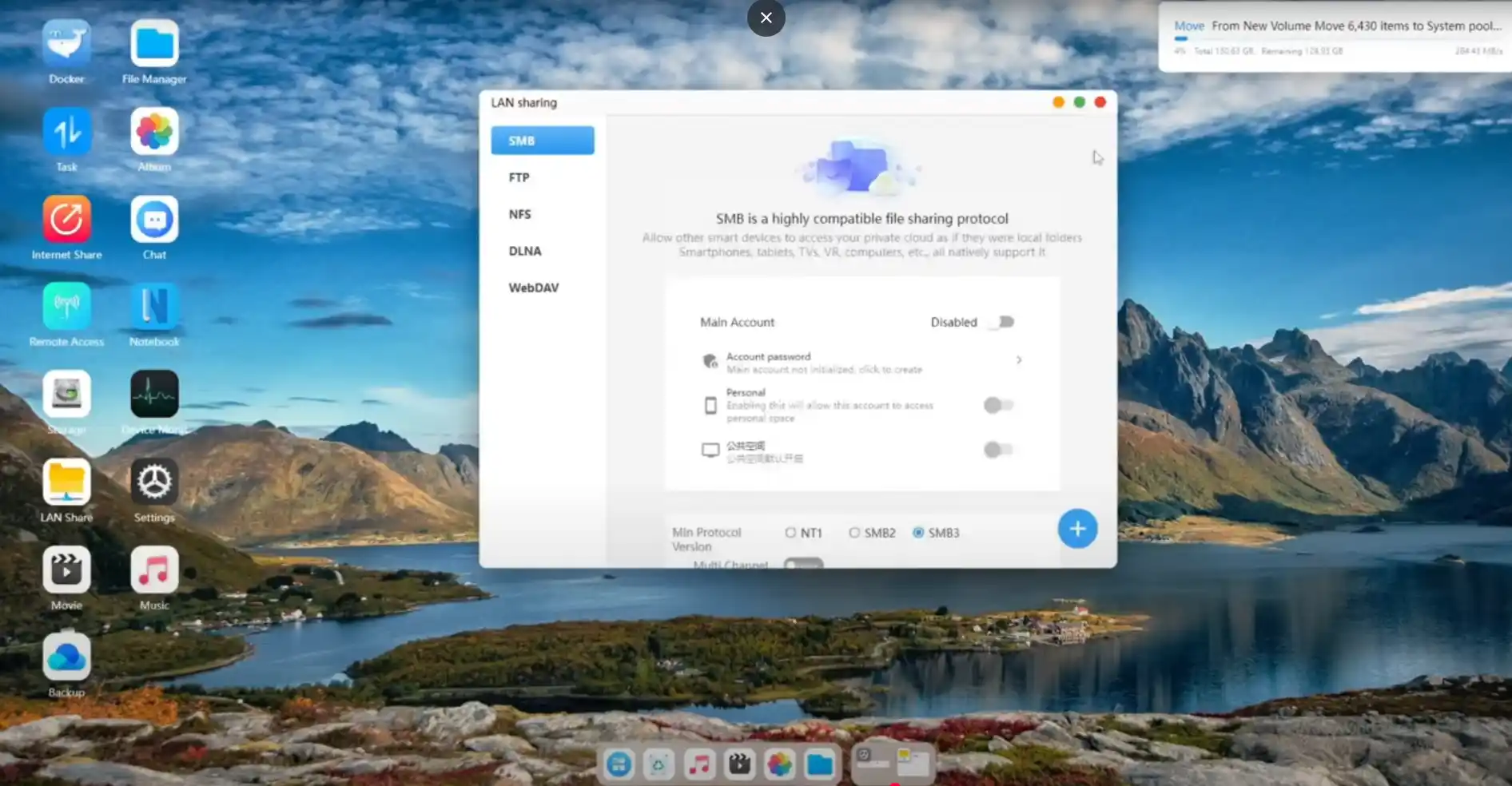1512x786 pixels.
Task: Click the "Disabled" status text
Action: point(953,322)
